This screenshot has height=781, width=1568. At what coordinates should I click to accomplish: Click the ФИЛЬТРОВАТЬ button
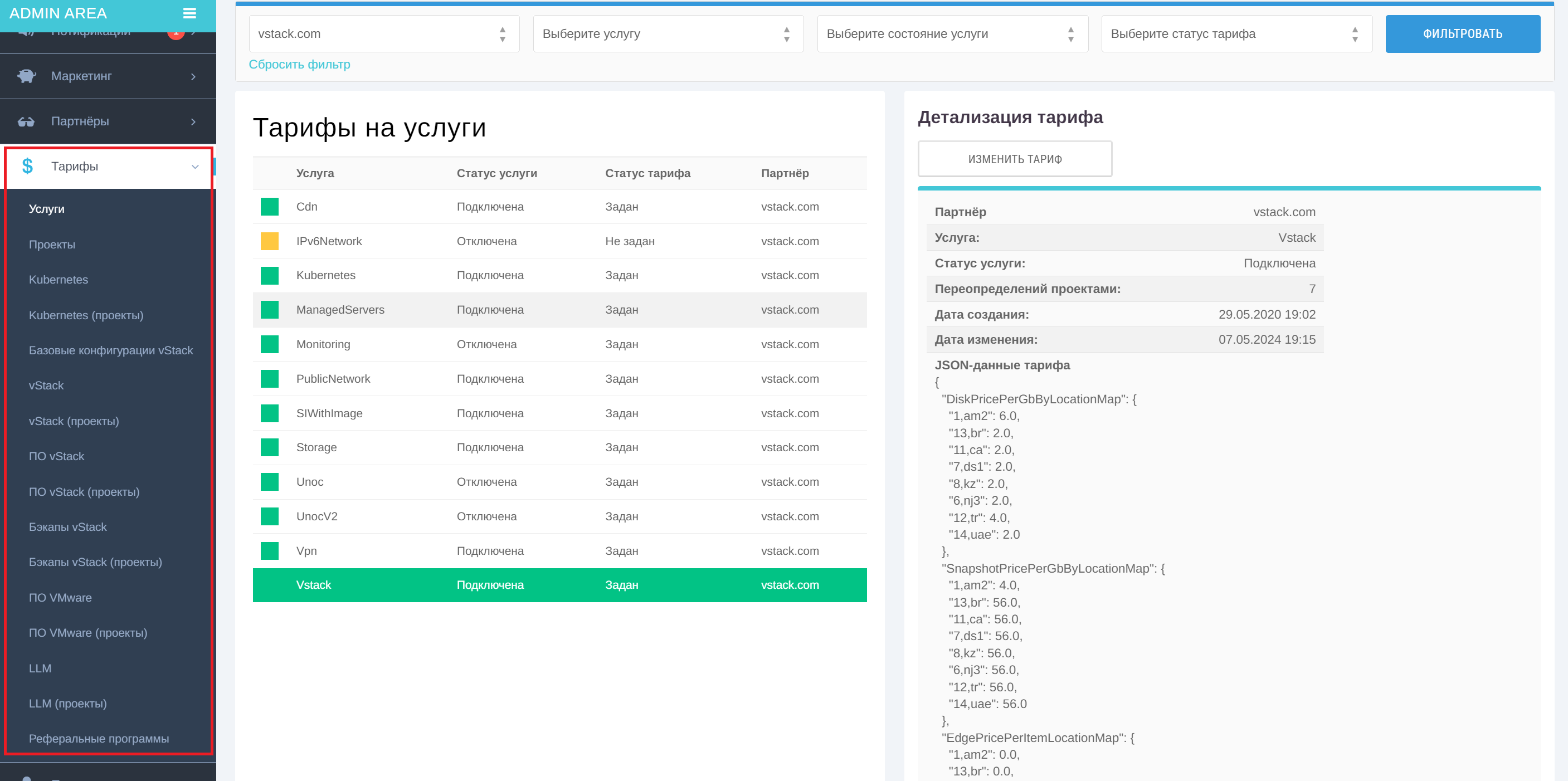pyautogui.click(x=1463, y=33)
